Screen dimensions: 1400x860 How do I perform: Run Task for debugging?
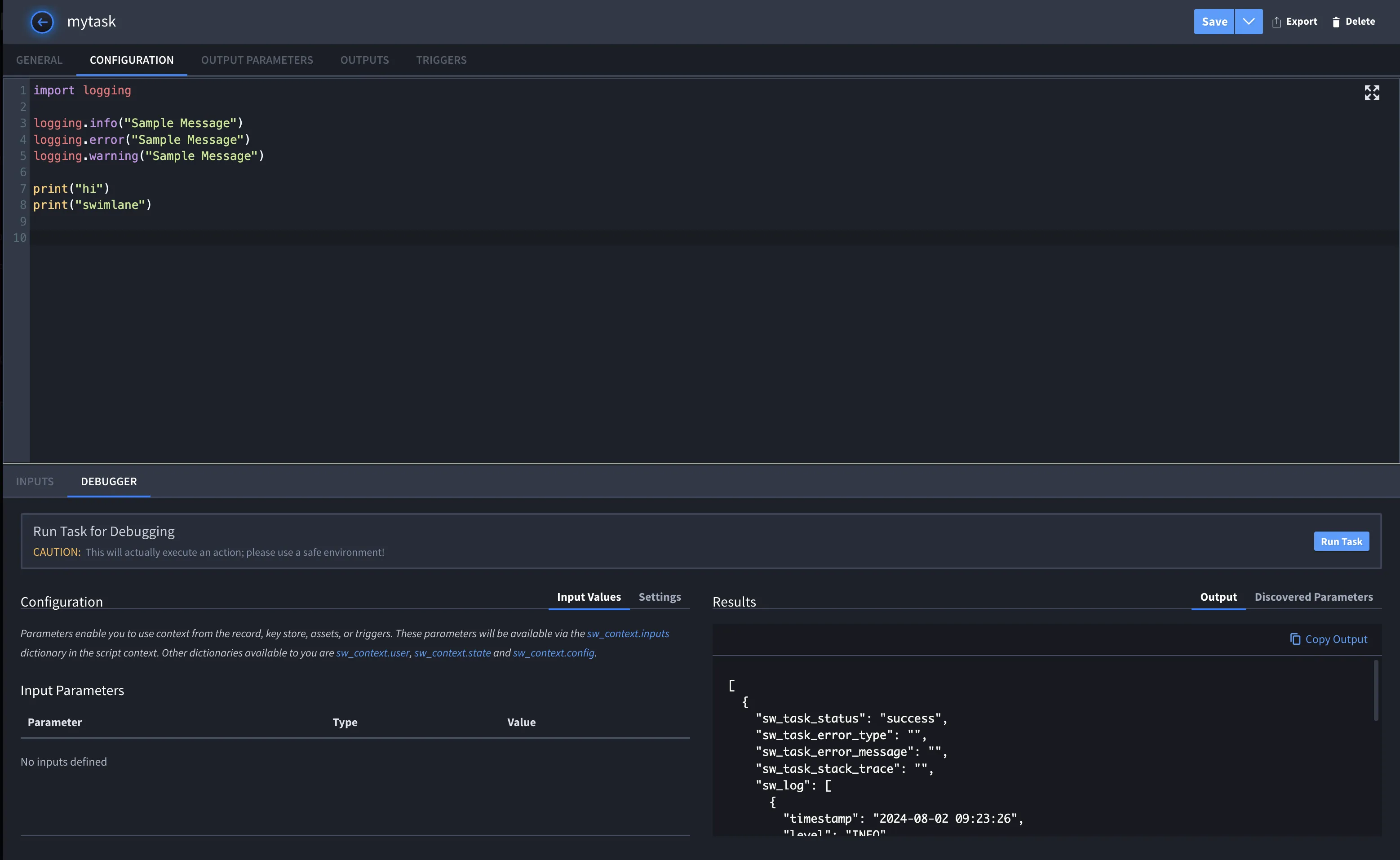1342,541
